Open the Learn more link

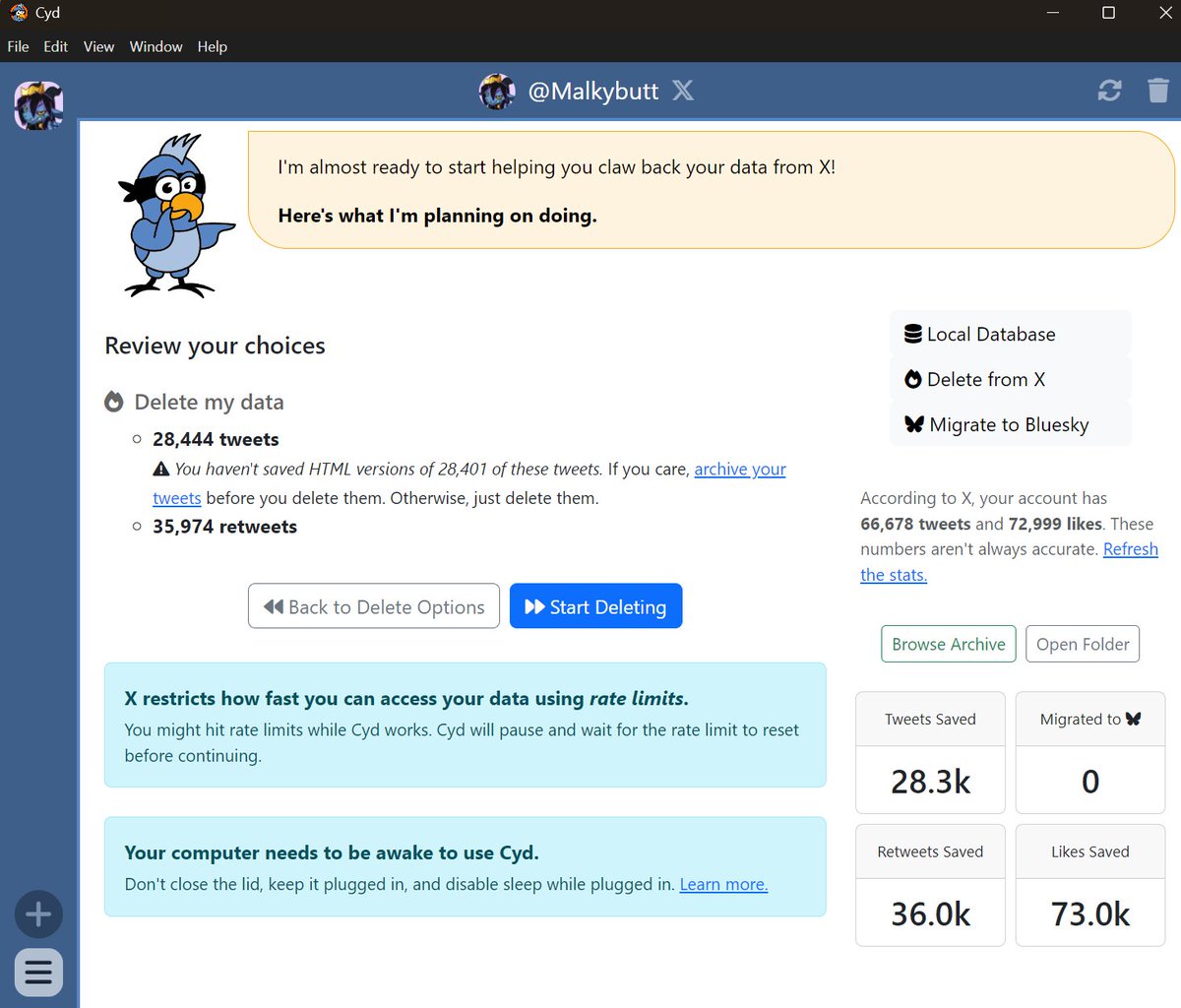[723, 884]
